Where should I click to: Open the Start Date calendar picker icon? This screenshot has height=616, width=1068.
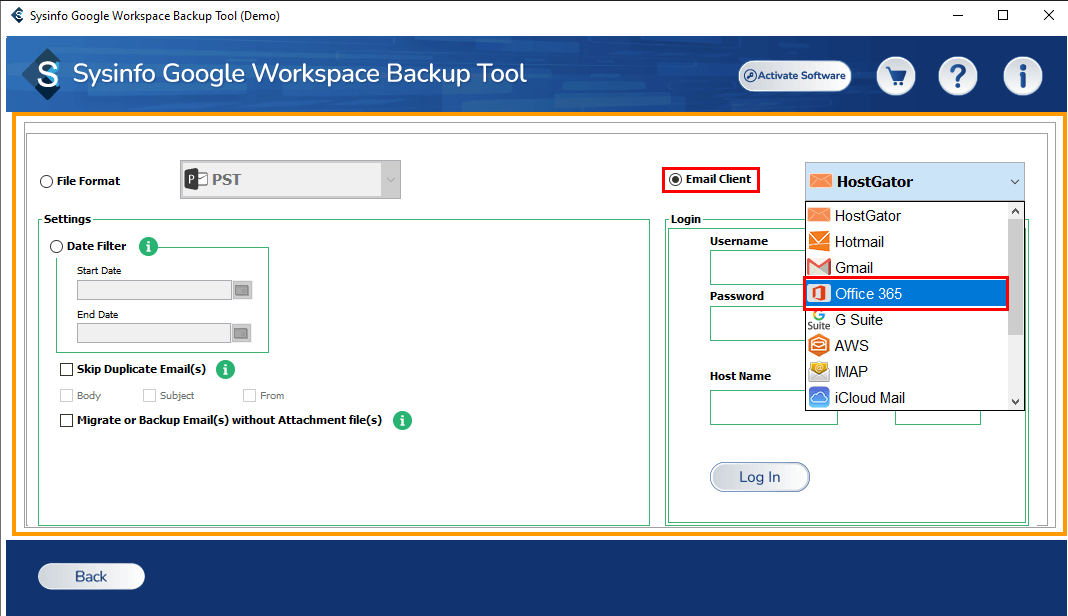(242, 290)
